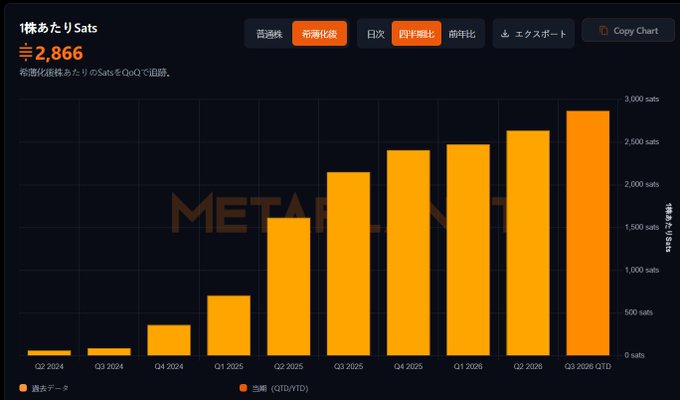Click the Q4 2025 bar

coord(408,252)
